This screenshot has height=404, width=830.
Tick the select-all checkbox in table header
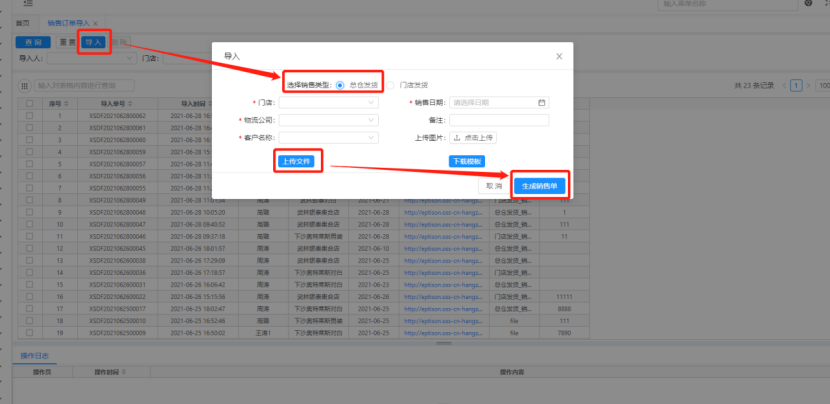29,103
